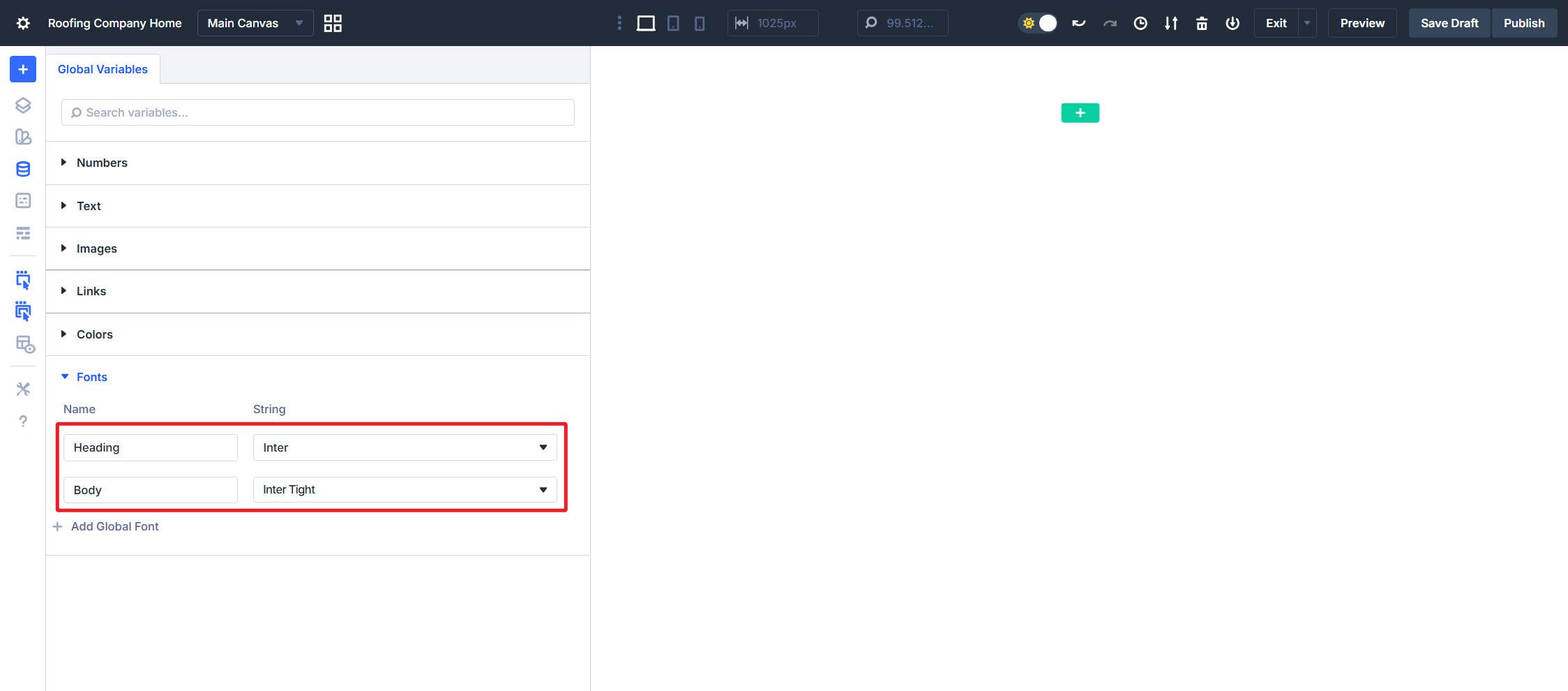Switch to tablet viewport view

[x=672, y=22]
